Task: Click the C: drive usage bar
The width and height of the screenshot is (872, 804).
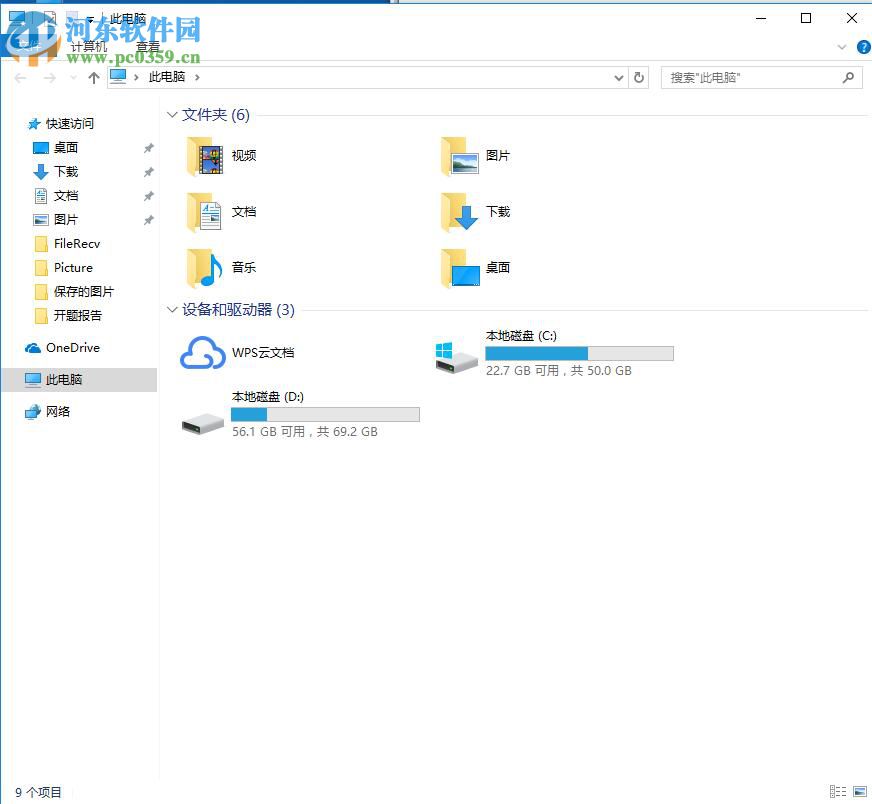Action: click(x=578, y=353)
